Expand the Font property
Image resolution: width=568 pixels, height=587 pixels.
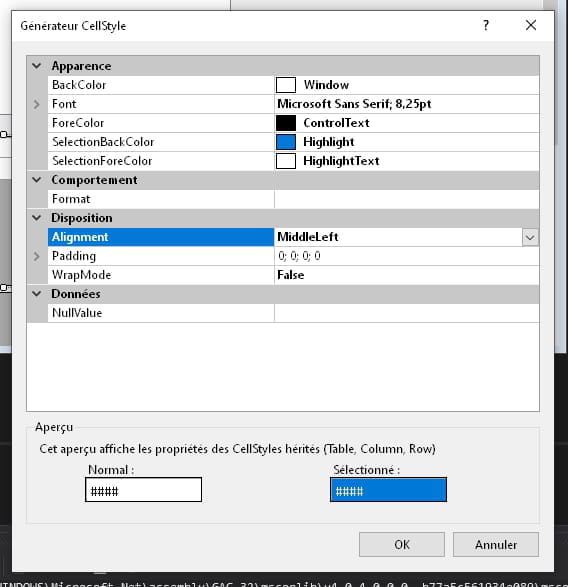37,104
